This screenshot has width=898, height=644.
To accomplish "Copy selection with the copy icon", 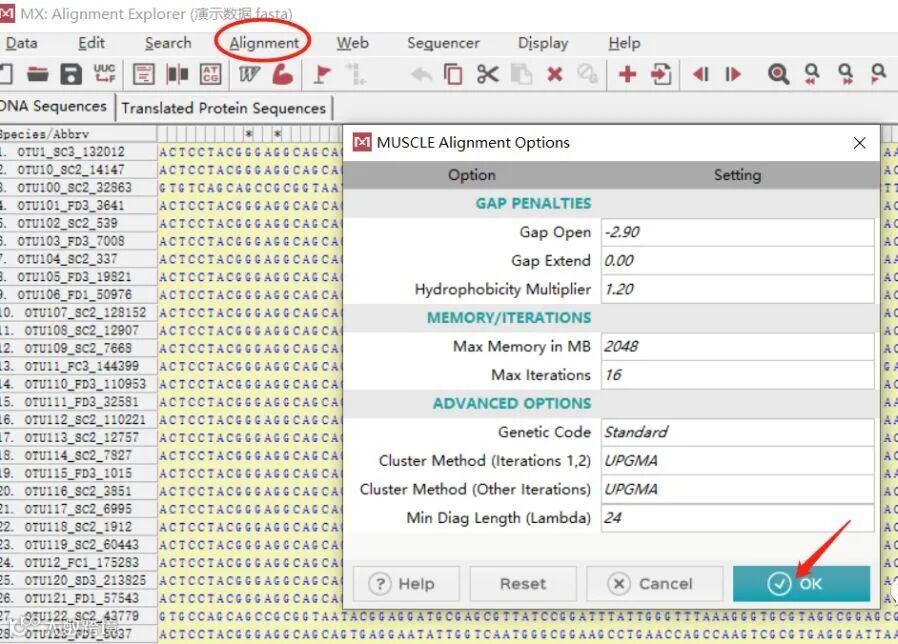I will (453, 74).
